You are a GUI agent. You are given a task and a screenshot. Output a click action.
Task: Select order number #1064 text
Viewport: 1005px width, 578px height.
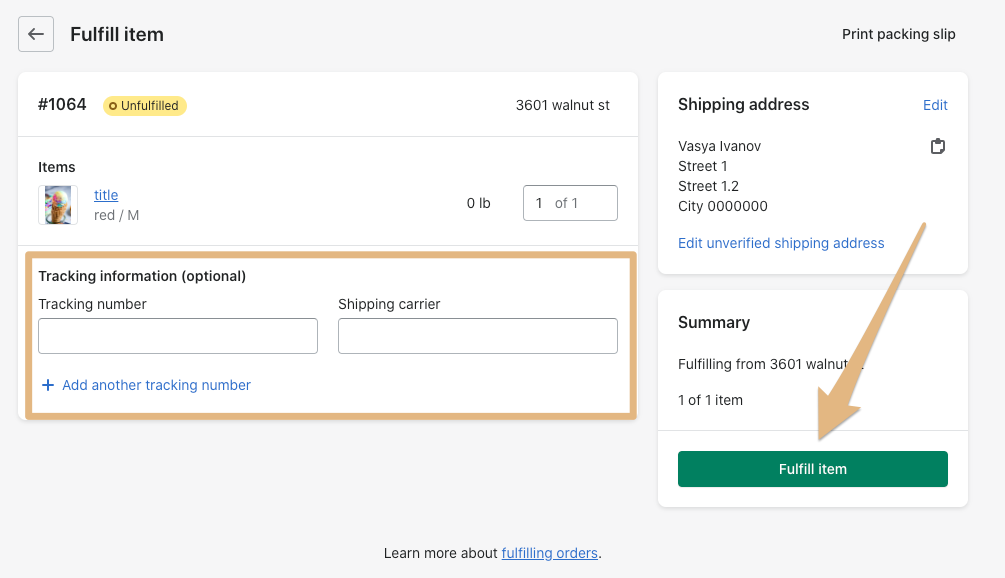pos(62,104)
